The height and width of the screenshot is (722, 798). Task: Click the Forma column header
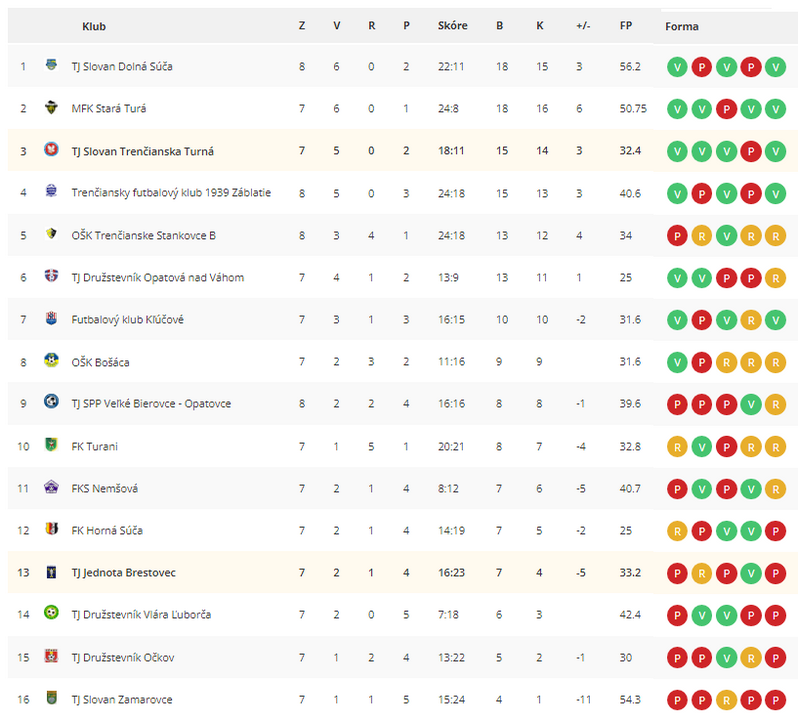681,26
